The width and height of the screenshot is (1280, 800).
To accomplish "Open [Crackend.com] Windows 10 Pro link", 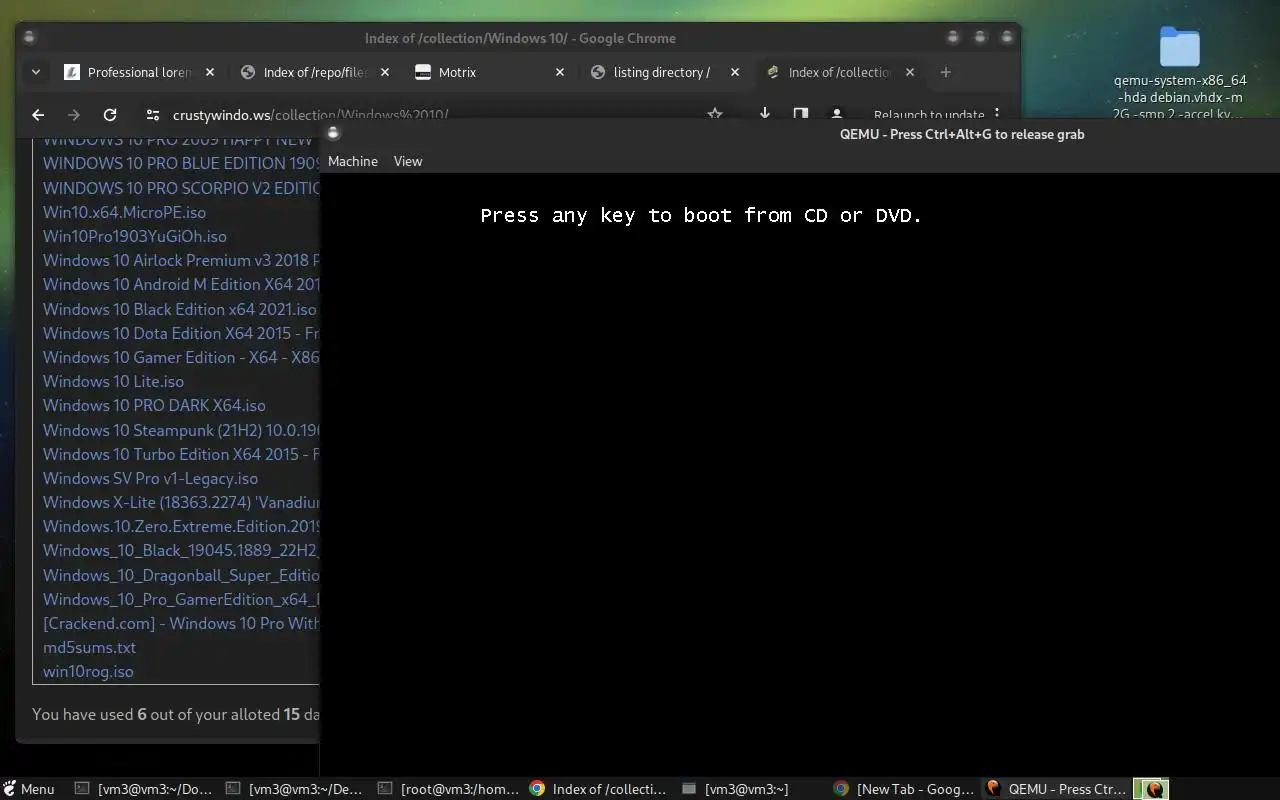I will click(181, 623).
